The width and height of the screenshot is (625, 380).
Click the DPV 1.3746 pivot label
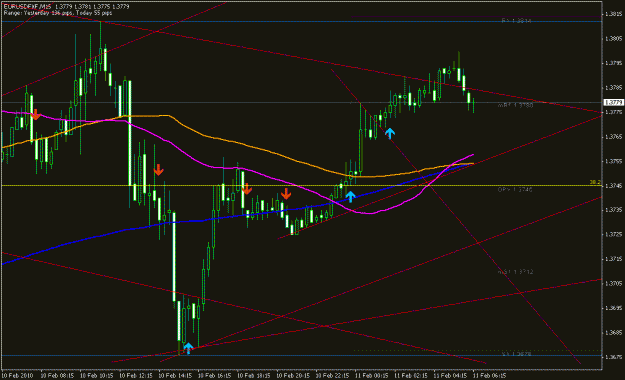coord(515,190)
